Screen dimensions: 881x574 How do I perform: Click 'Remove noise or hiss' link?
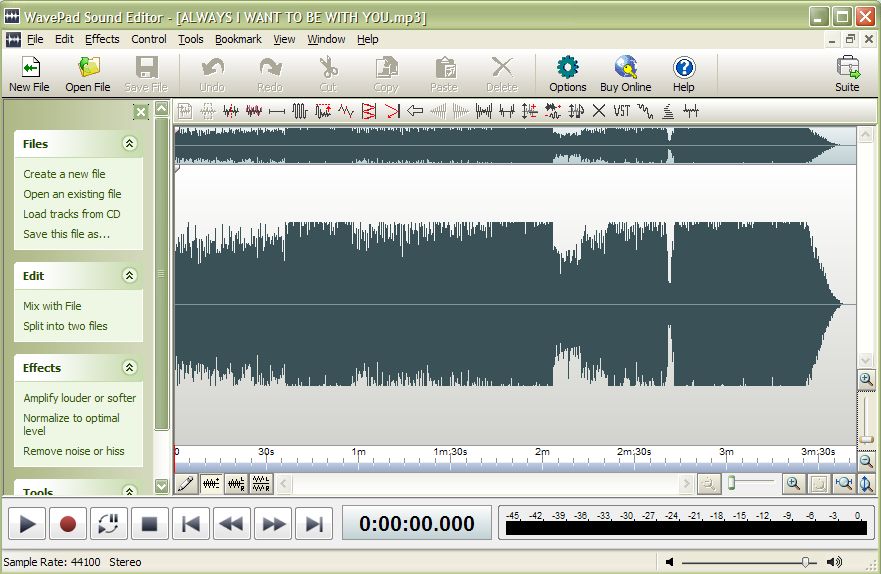74,451
